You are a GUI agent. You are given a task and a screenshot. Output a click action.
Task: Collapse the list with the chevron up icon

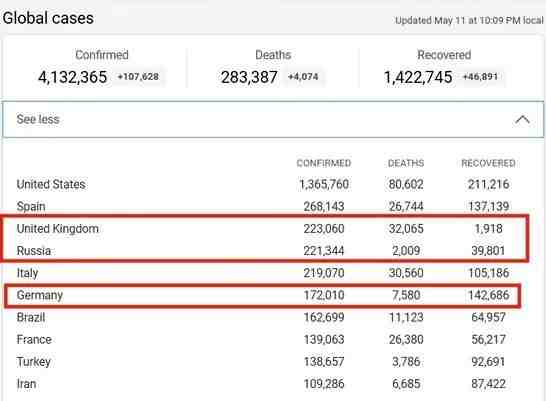[522, 120]
